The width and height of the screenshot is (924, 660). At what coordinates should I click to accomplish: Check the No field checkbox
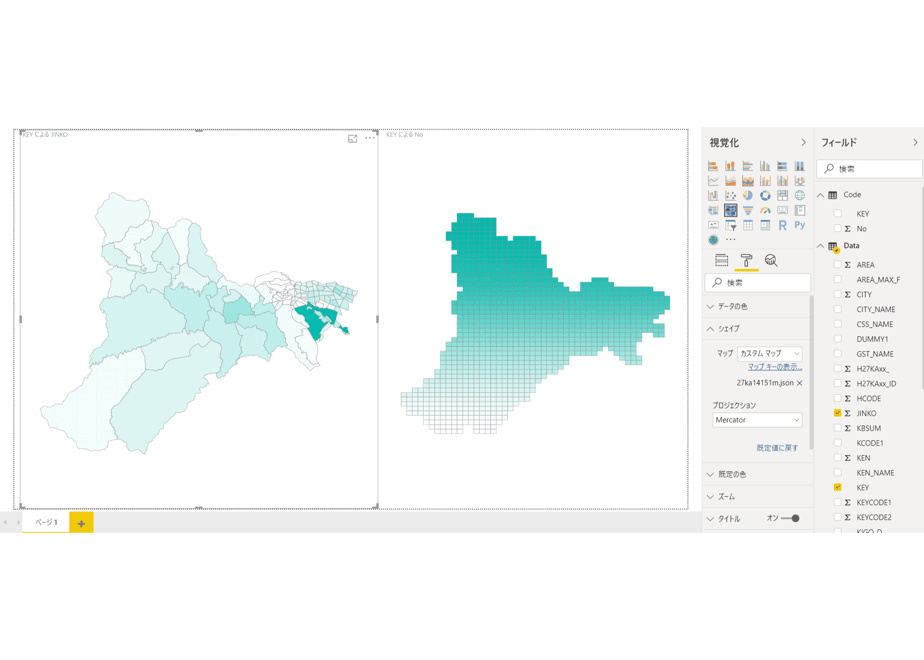click(837, 228)
